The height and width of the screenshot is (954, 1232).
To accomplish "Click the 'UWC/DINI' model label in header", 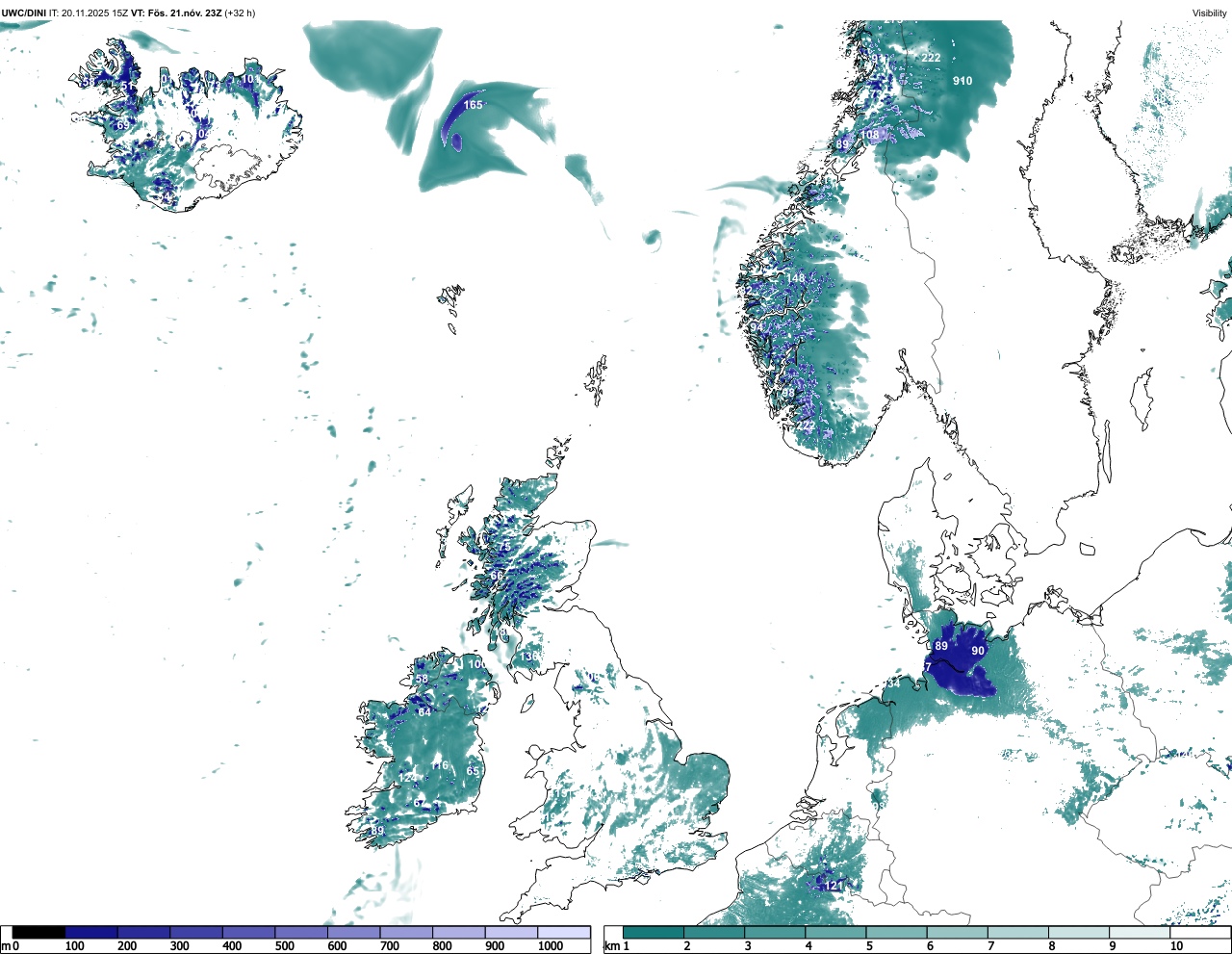I will point(24,13).
